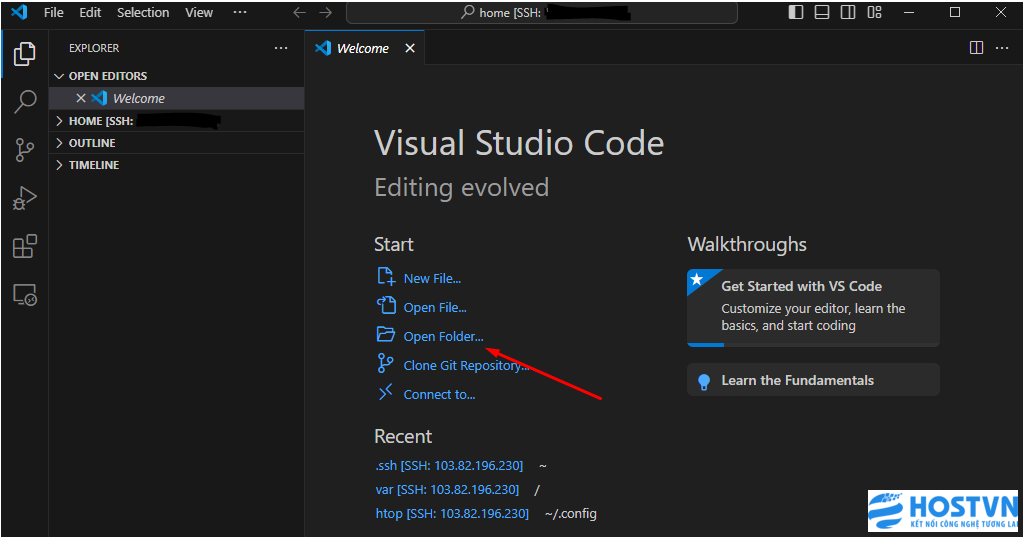Click the Clone Git Repository... link
Viewport: 1023px width, 537px height.
point(466,365)
